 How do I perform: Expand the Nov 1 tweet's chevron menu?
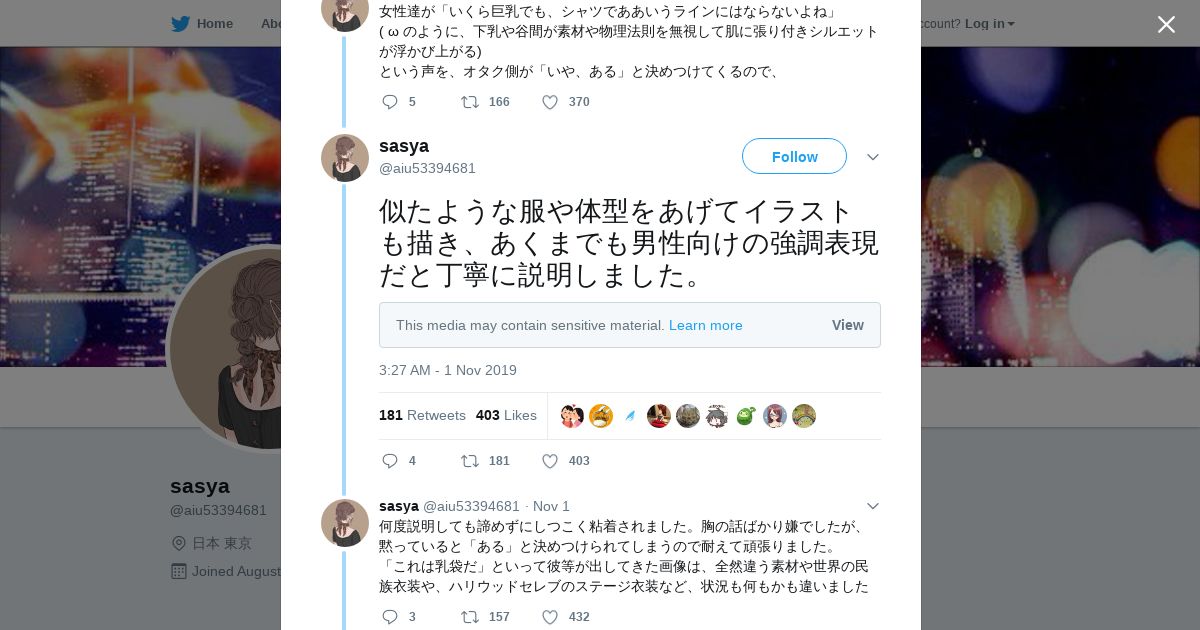click(872, 506)
